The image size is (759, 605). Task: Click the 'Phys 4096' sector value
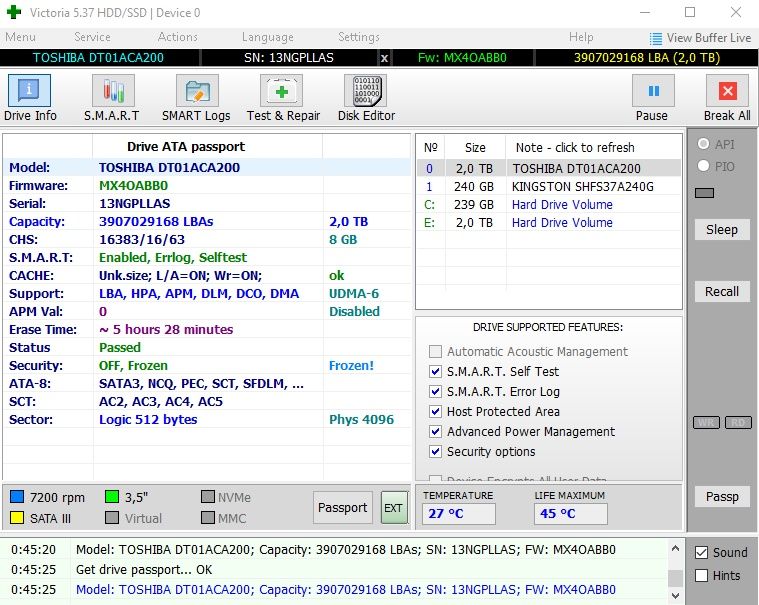(362, 420)
